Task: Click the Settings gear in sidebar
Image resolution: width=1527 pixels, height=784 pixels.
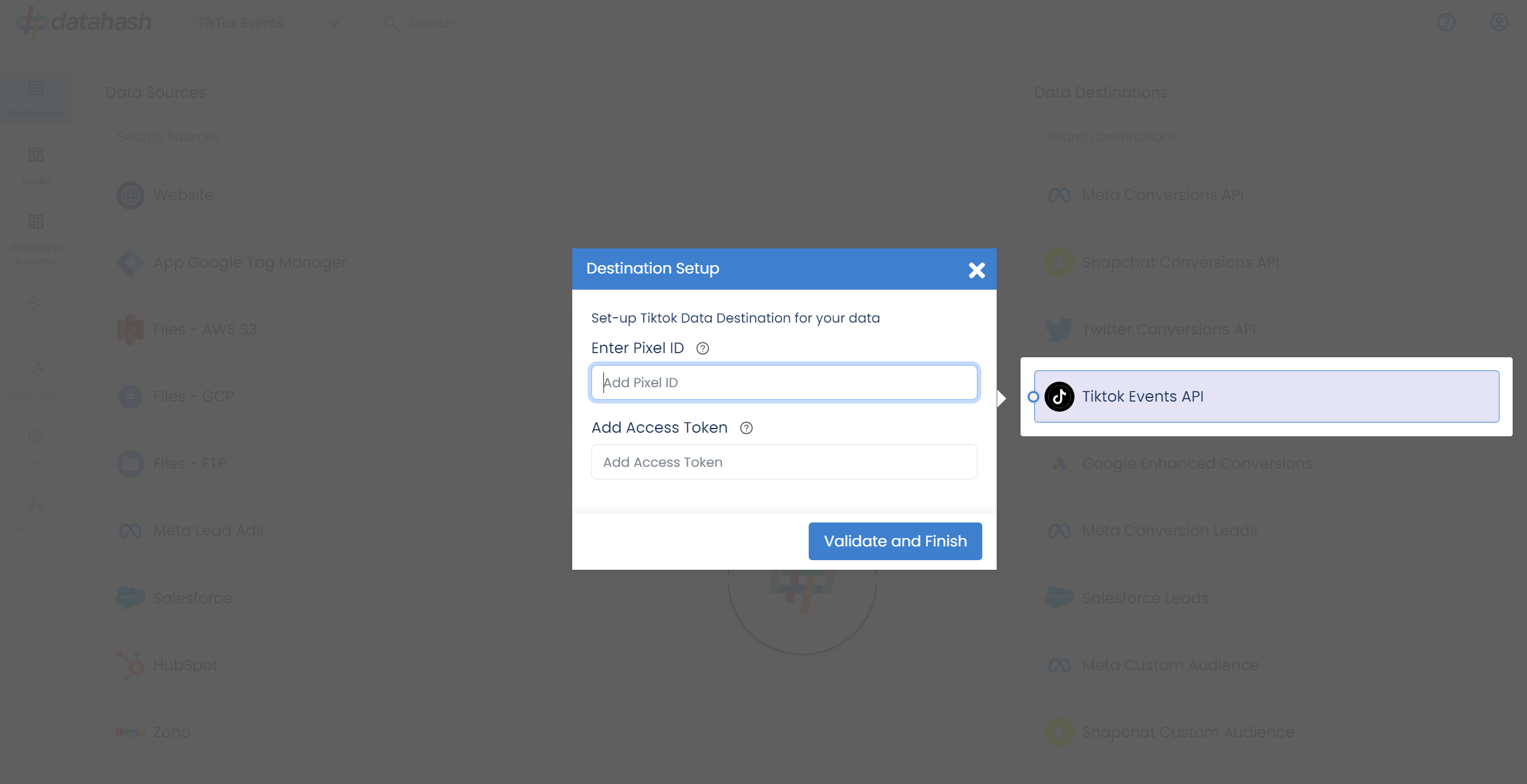Action: [x=36, y=437]
